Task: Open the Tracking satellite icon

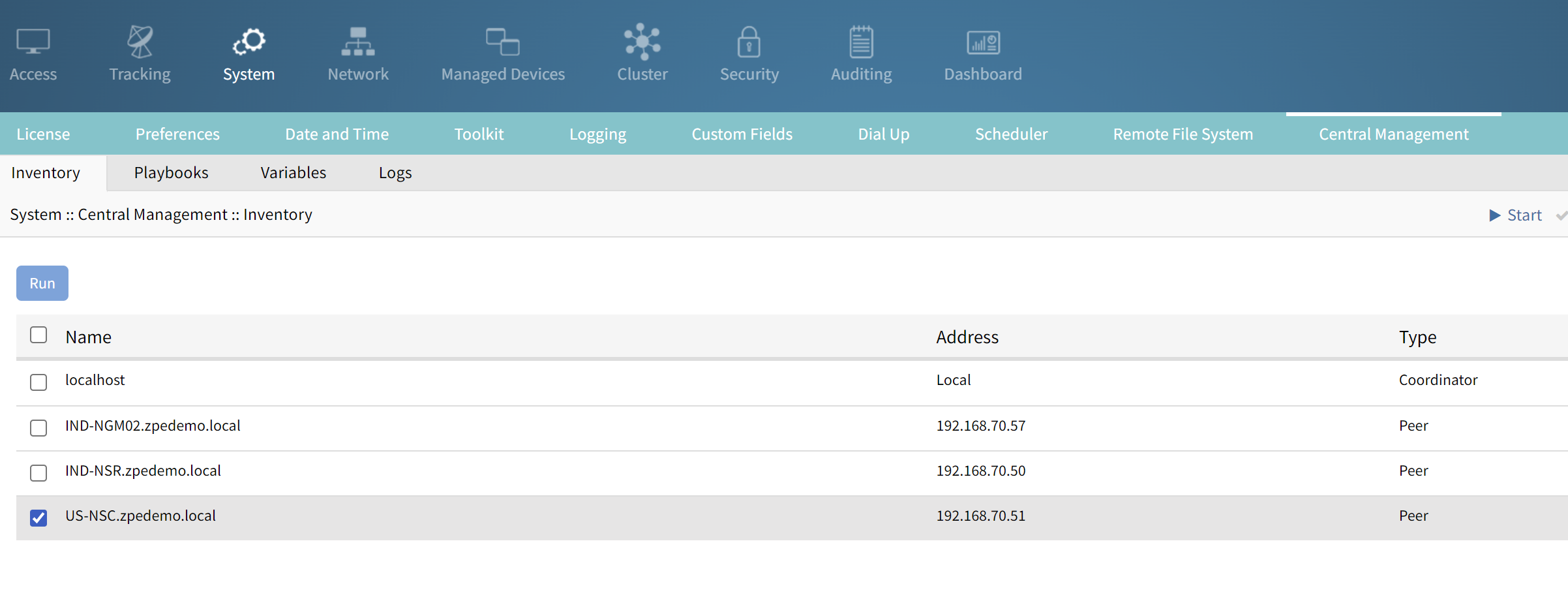Action: tap(140, 42)
